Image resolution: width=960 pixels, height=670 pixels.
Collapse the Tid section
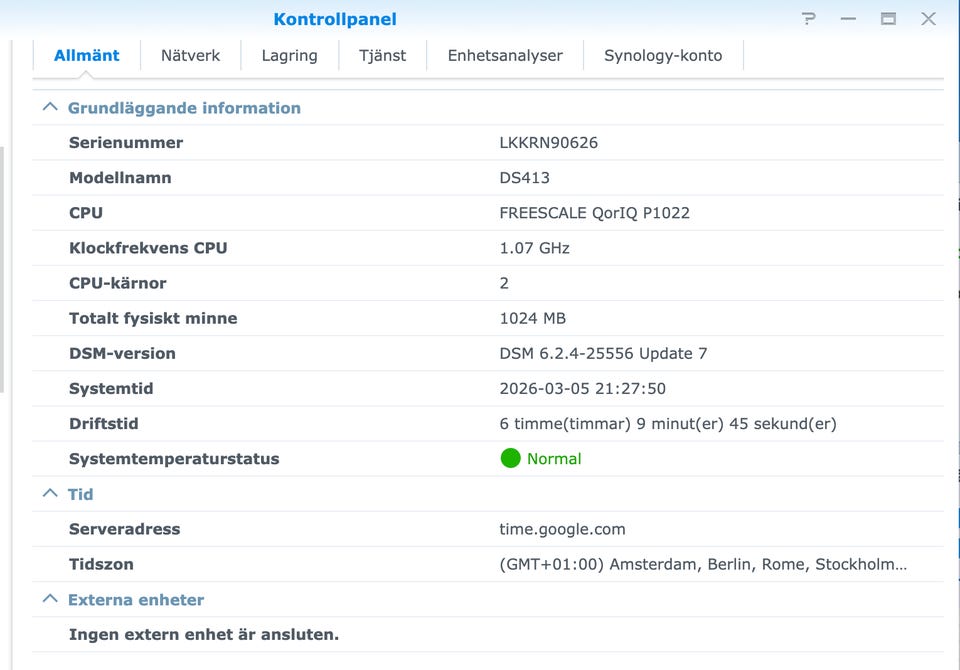coord(49,494)
